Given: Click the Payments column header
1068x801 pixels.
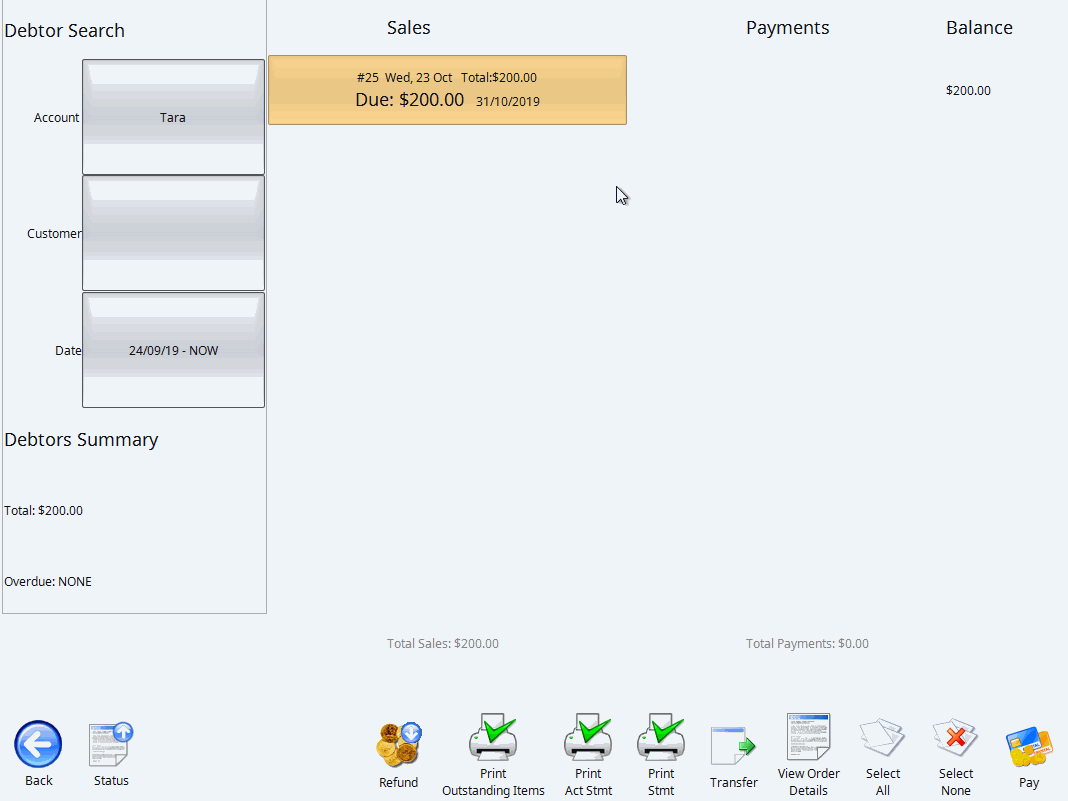Looking at the screenshot, I should click(787, 27).
